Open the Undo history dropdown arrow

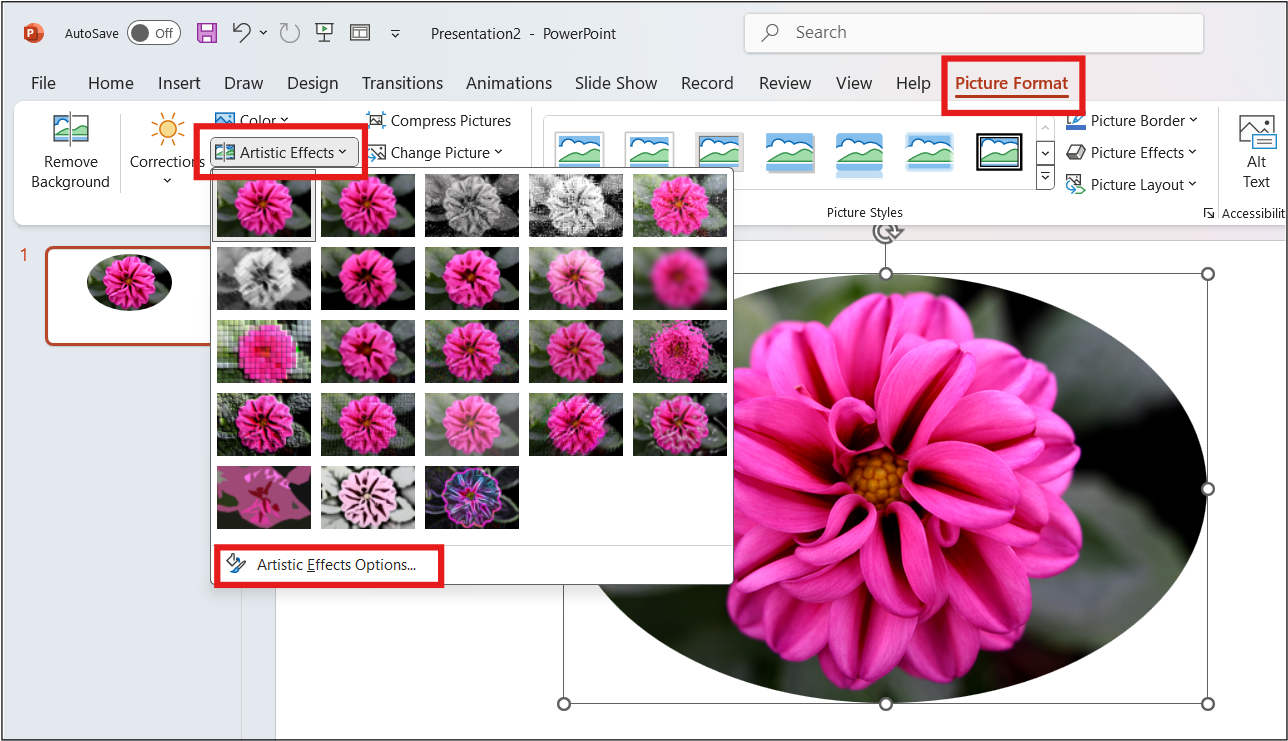tap(264, 33)
